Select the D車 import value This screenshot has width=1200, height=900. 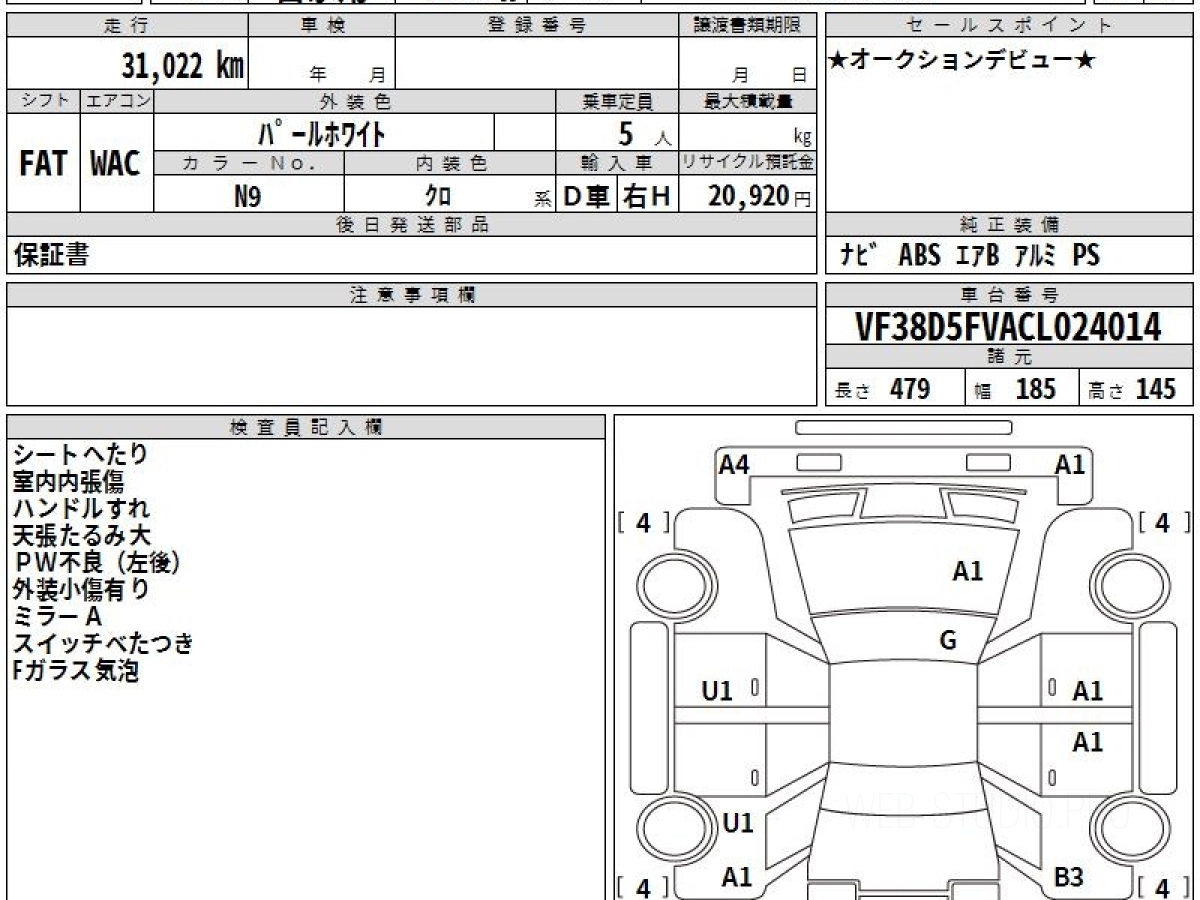point(587,196)
